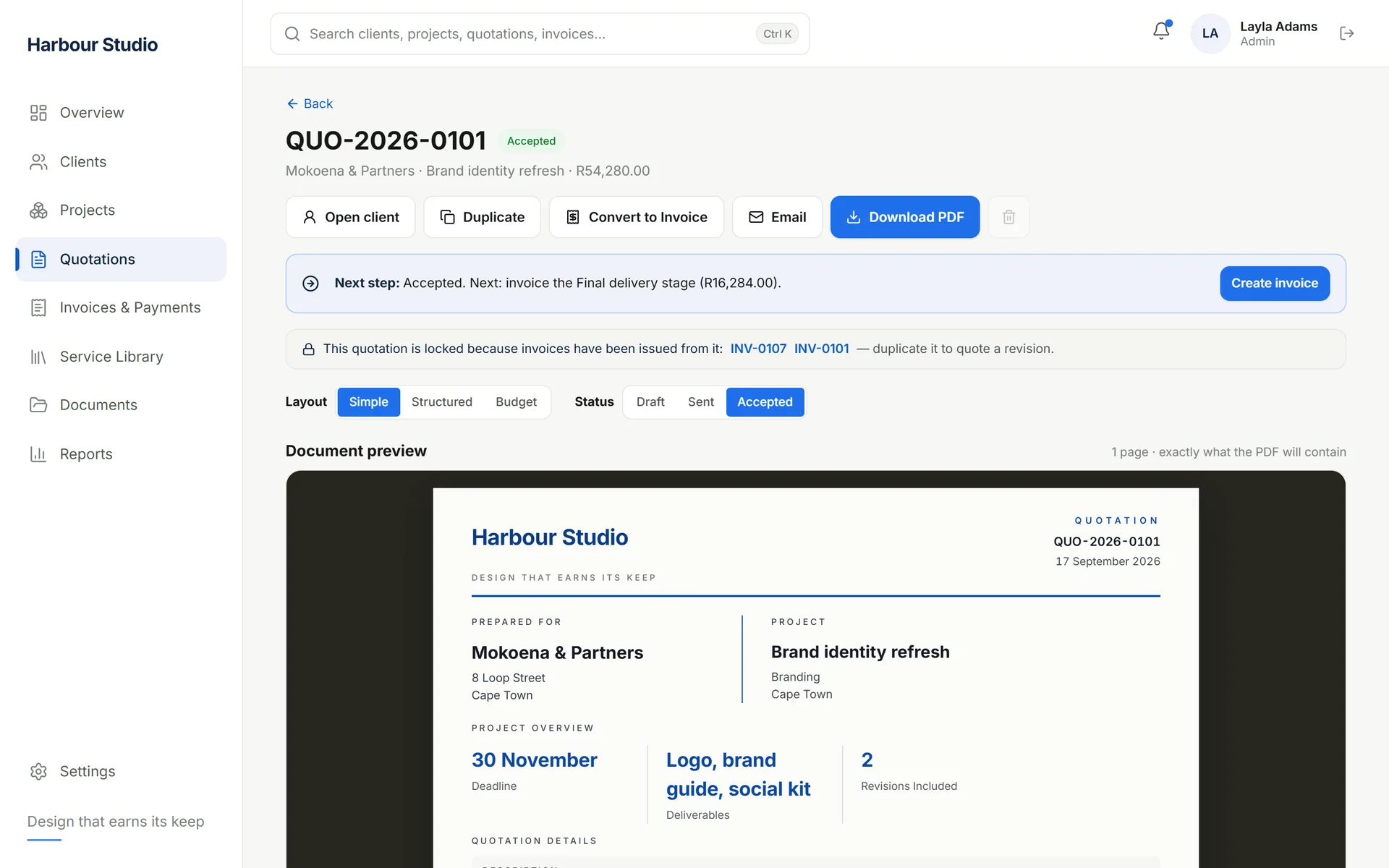The height and width of the screenshot is (868, 1389).
Task: Select the Accepted status option
Action: point(765,402)
